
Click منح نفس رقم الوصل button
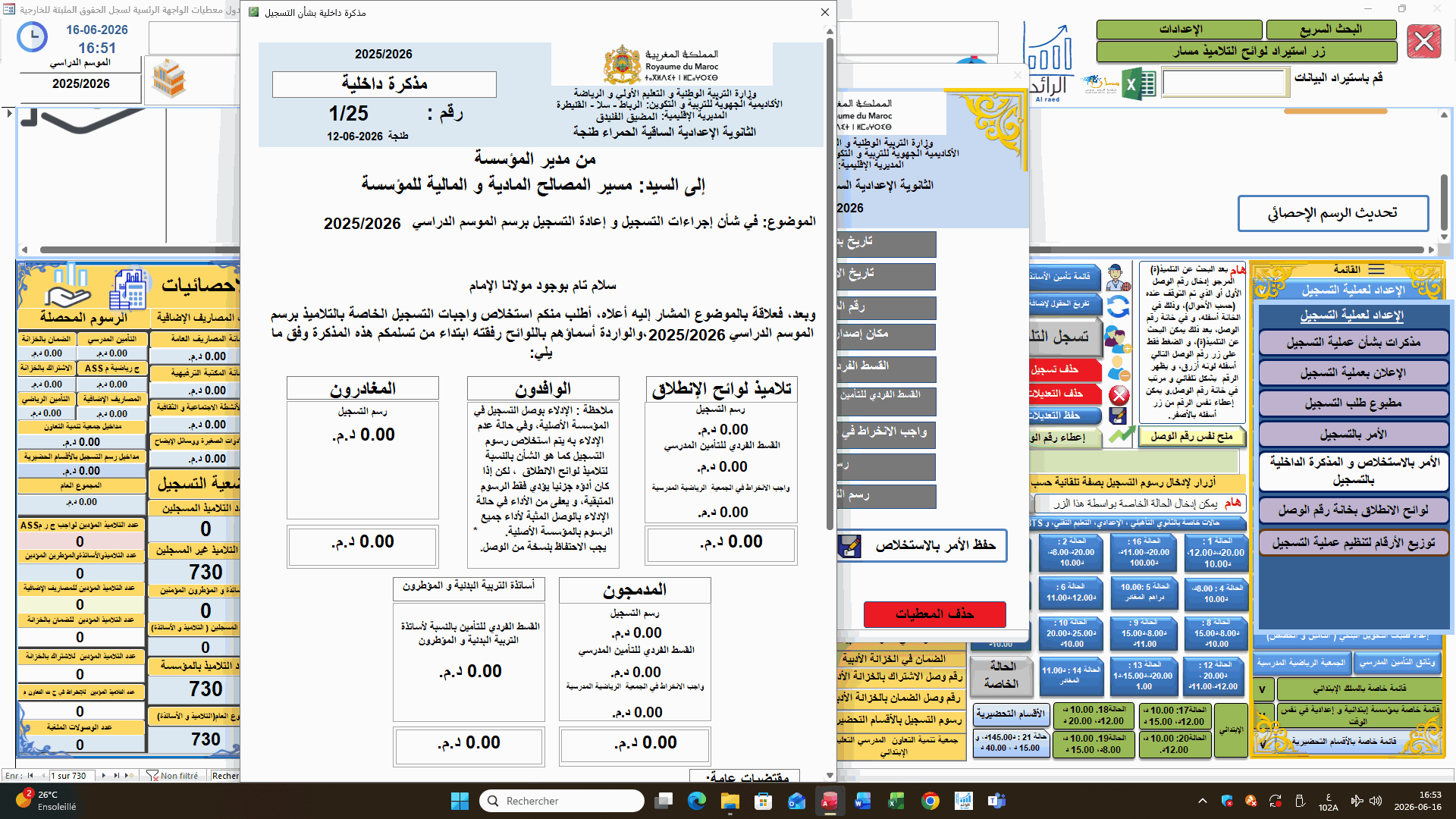pyautogui.click(x=1191, y=436)
